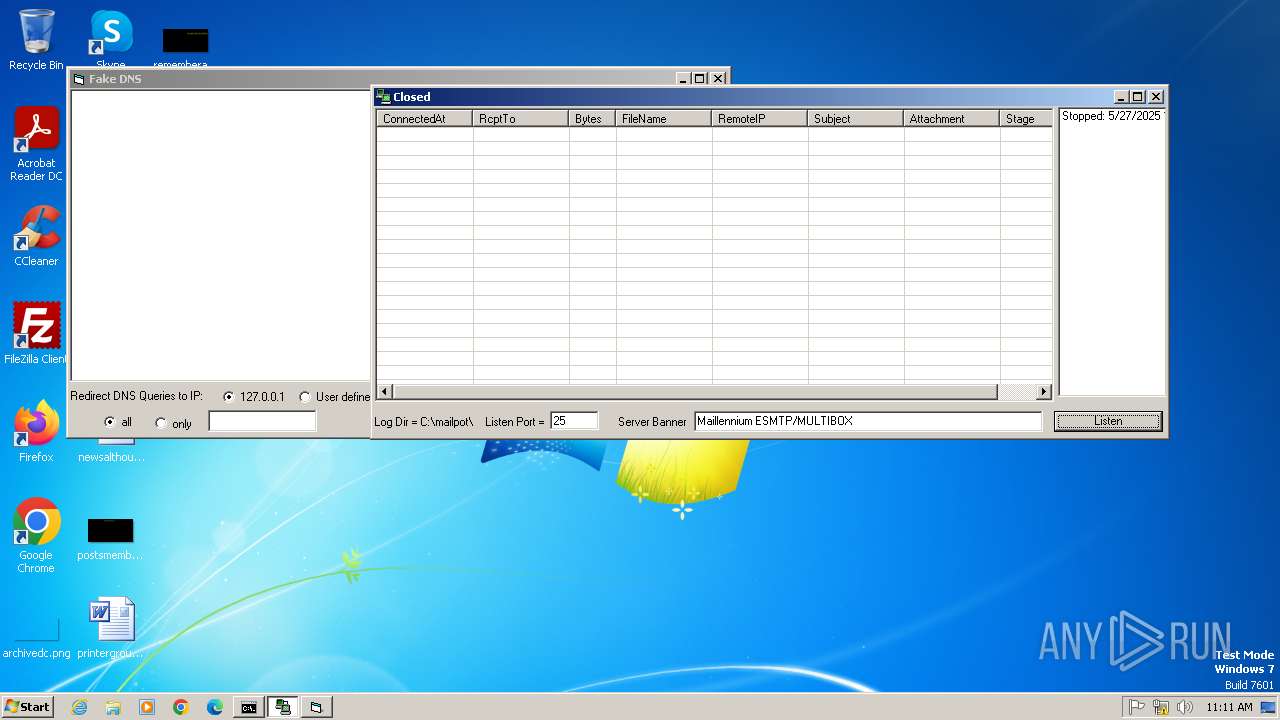Sort by the ConnectedAt column header

(x=425, y=118)
